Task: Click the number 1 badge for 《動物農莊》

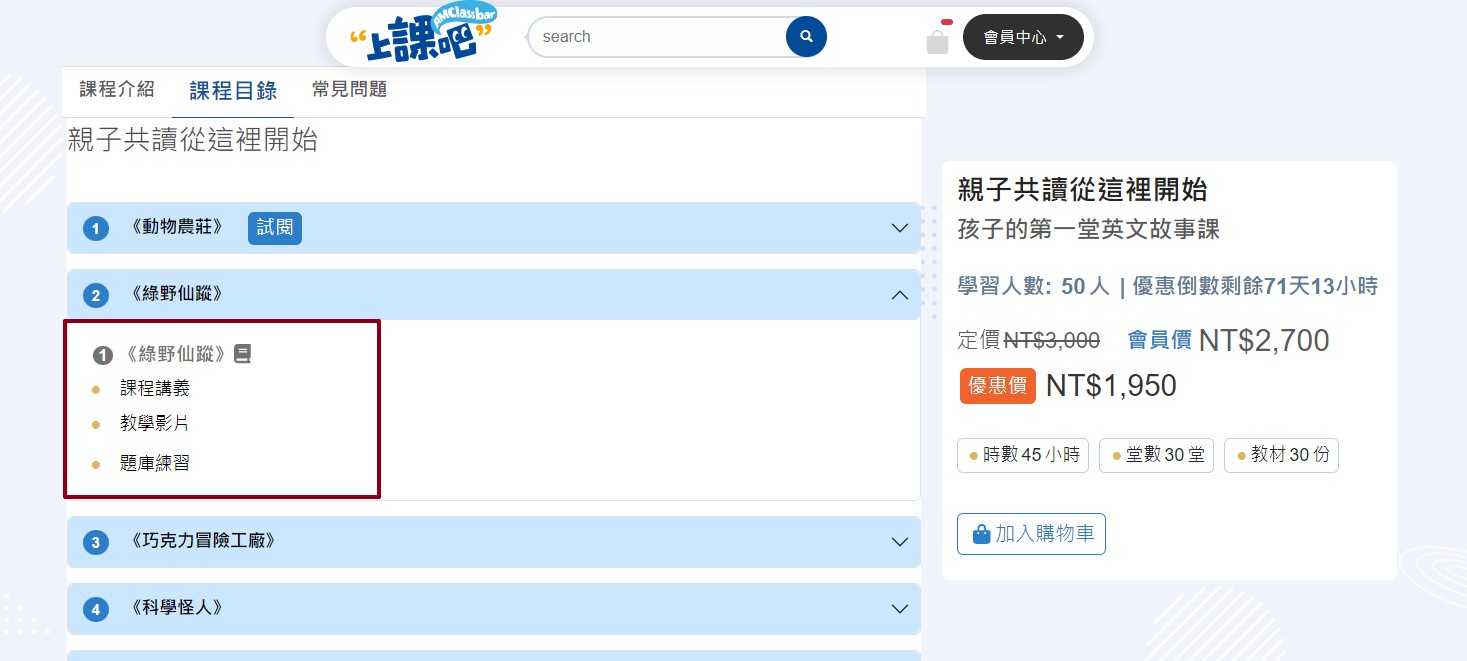Action: tap(95, 229)
